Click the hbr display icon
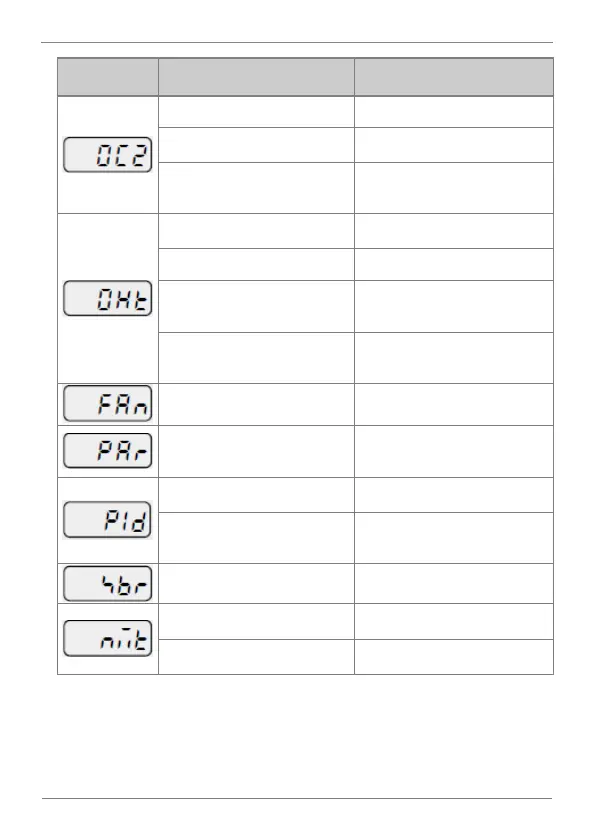This screenshot has width=595, height=839. [x=108, y=583]
